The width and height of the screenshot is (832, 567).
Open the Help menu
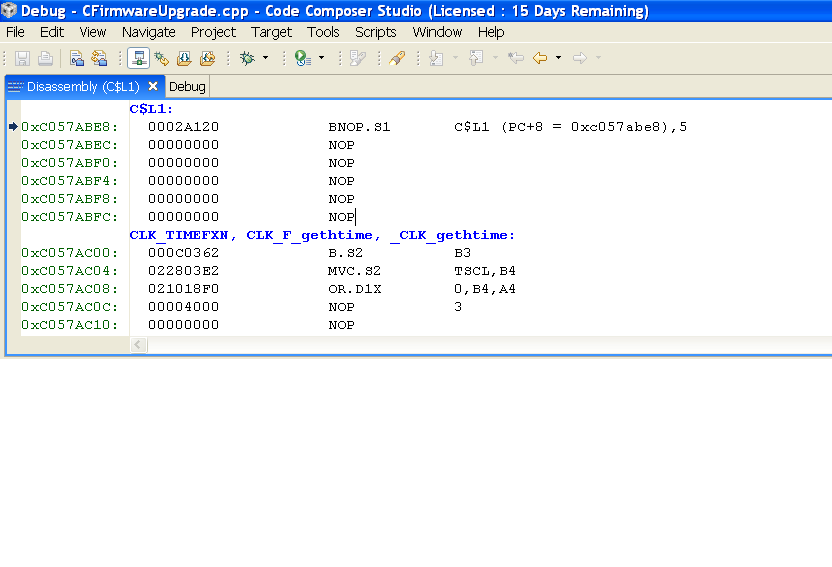[x=491, y=32]
